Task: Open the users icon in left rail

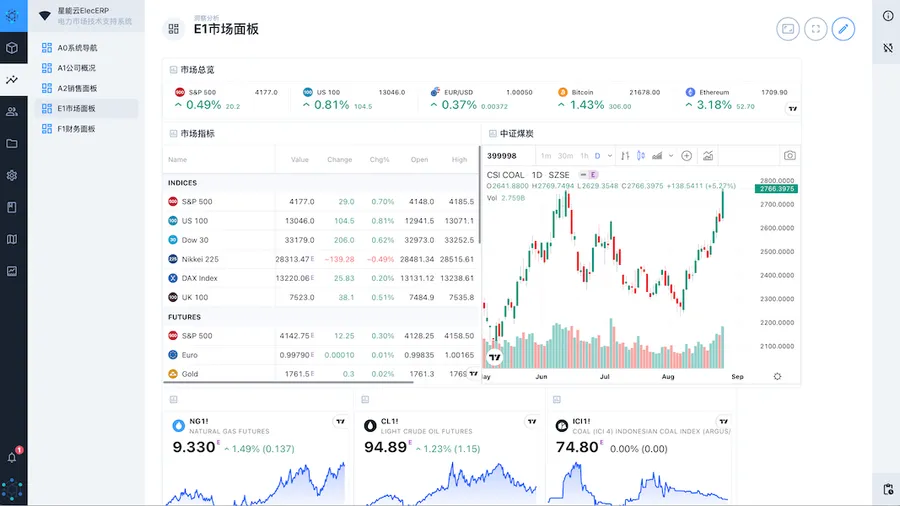Action: [12, 112]
